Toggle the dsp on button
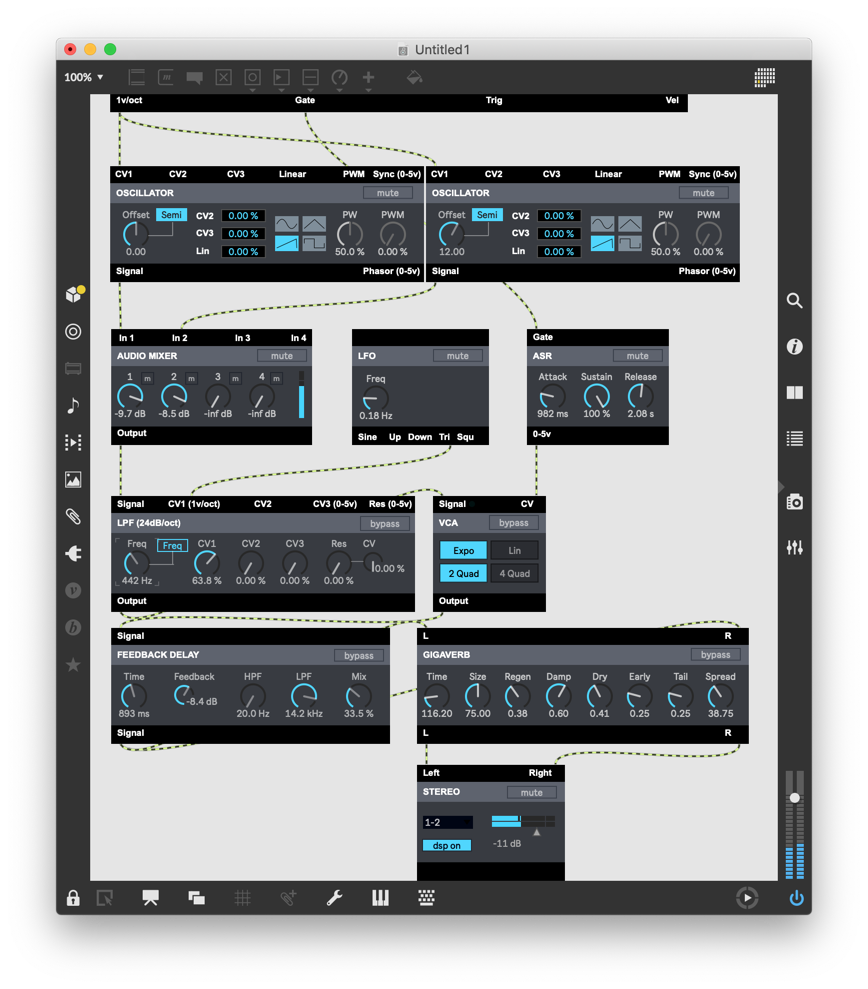 447,846
